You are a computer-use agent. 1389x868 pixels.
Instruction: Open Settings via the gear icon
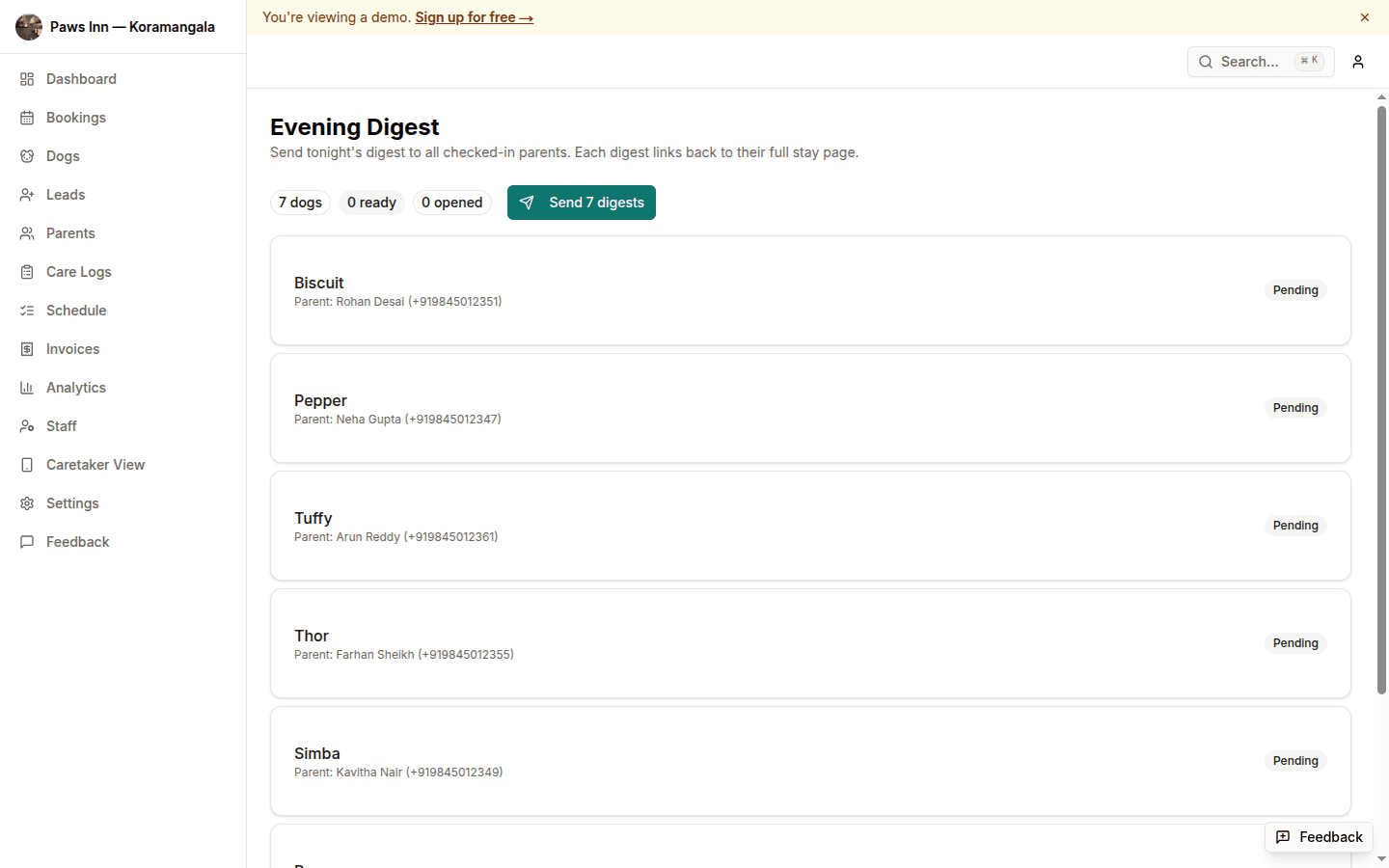[x=72, y=502]
